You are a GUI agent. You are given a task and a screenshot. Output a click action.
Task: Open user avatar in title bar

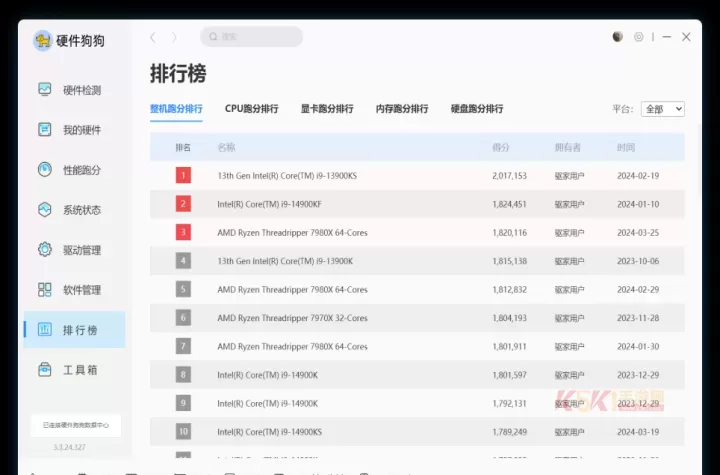[x=618, y=37]
